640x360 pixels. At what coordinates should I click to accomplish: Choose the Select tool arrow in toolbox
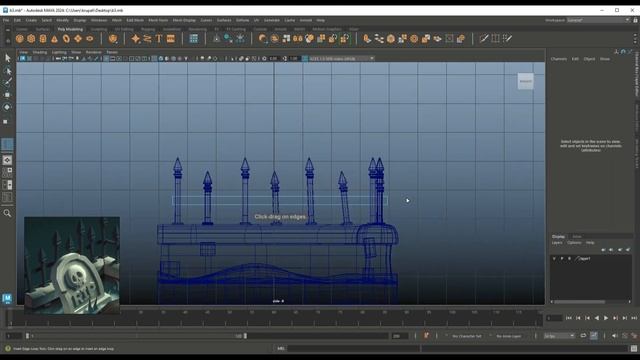point(7,58)
